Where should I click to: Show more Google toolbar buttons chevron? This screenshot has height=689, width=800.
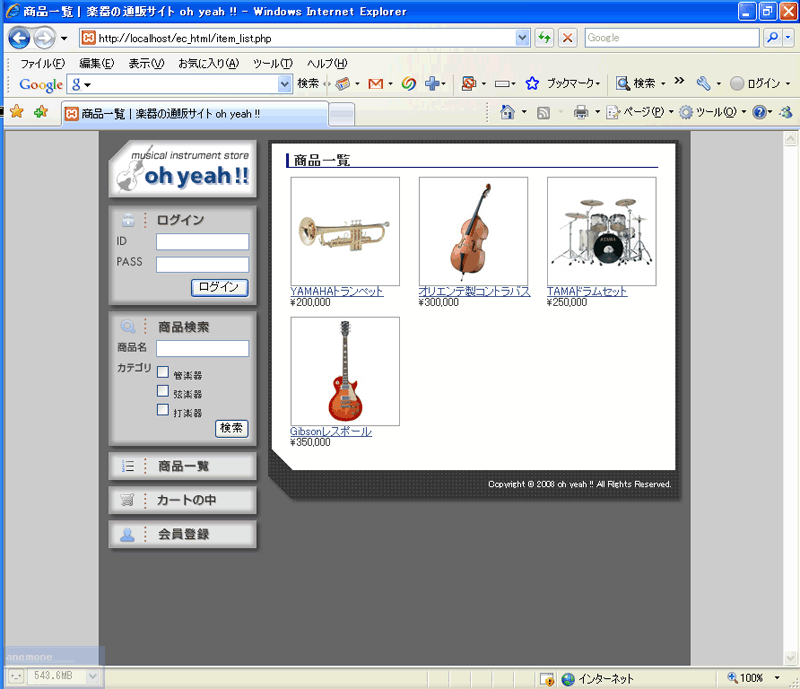(x=679, y=81)
